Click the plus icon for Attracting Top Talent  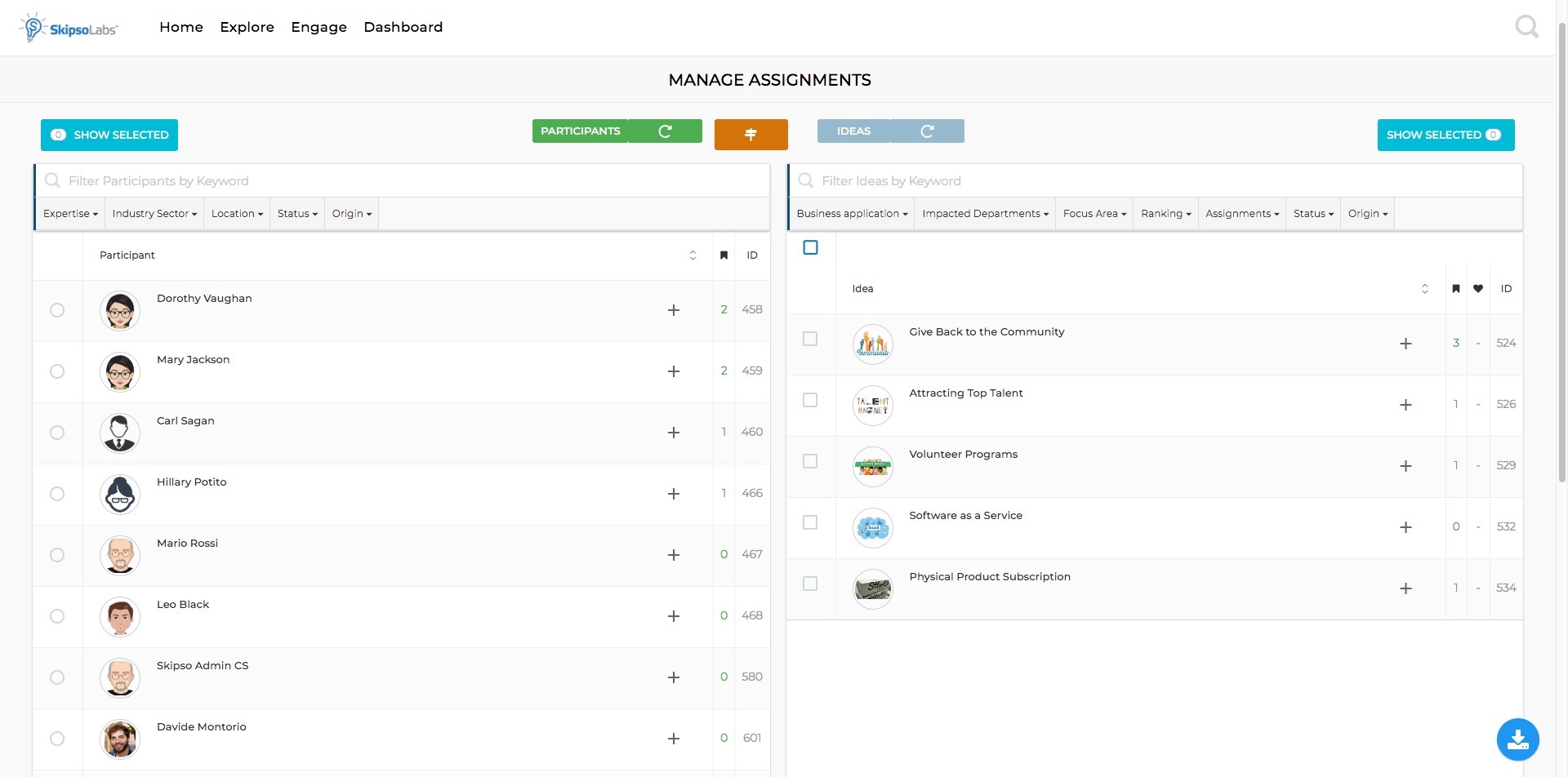(x=1405, y=405)
